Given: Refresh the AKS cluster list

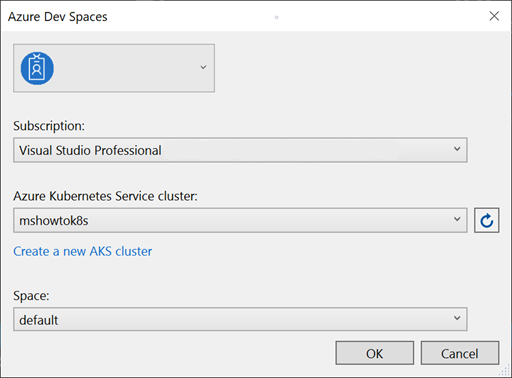Looking at the screenshot, I should point(486,220).
